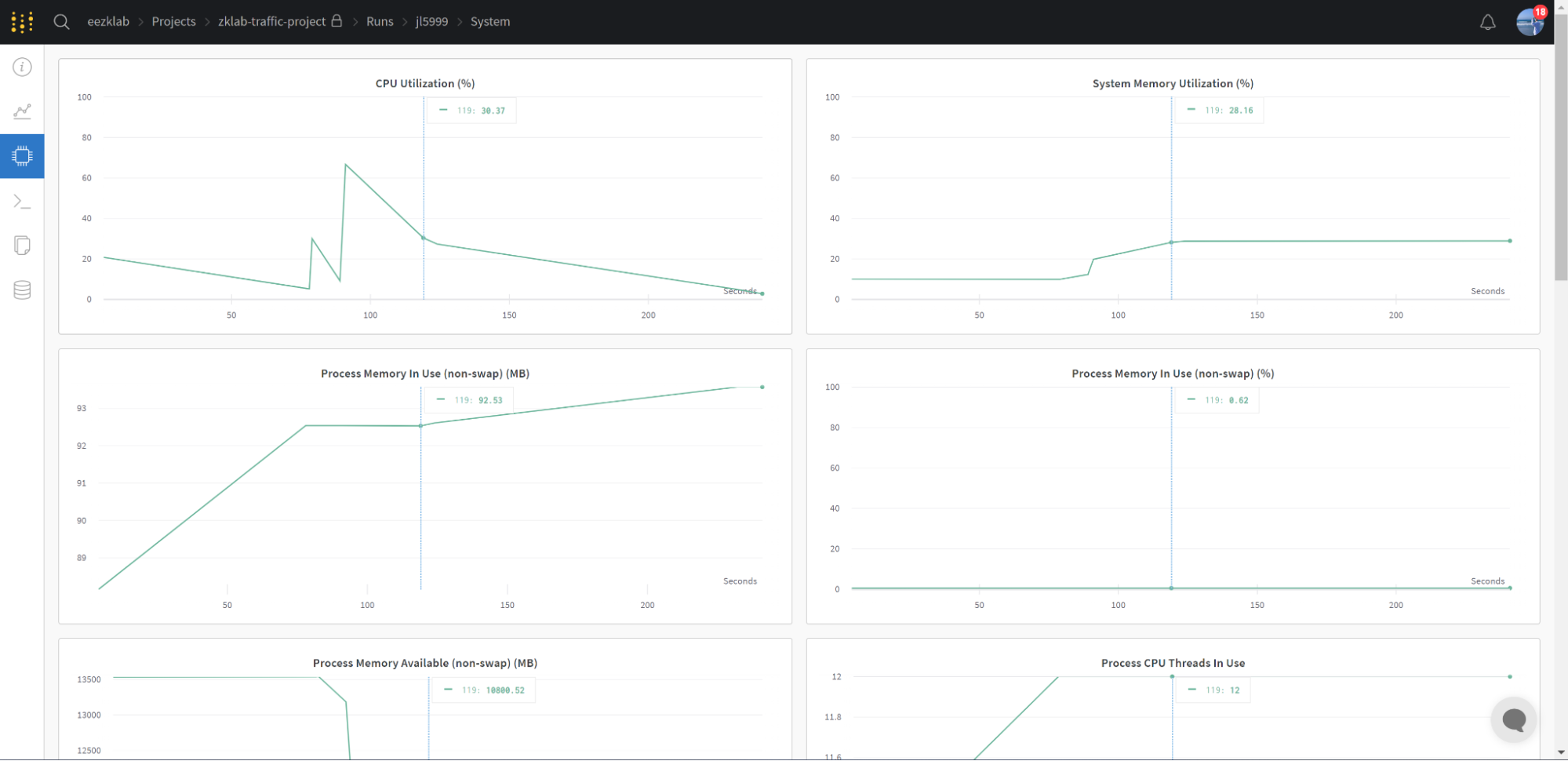
Task: Click Process Memory Available (MB) title
Action: [x=425, y=664]
